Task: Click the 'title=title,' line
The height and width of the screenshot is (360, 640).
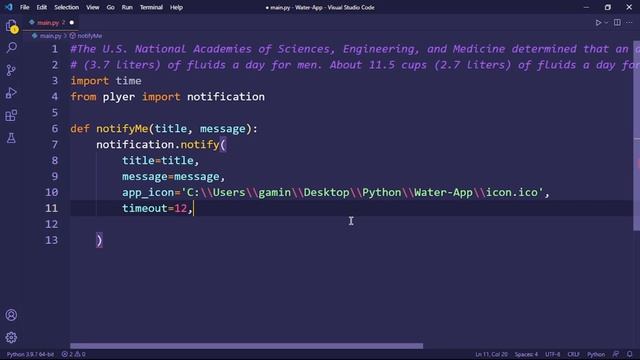Action: coord(160,160)
